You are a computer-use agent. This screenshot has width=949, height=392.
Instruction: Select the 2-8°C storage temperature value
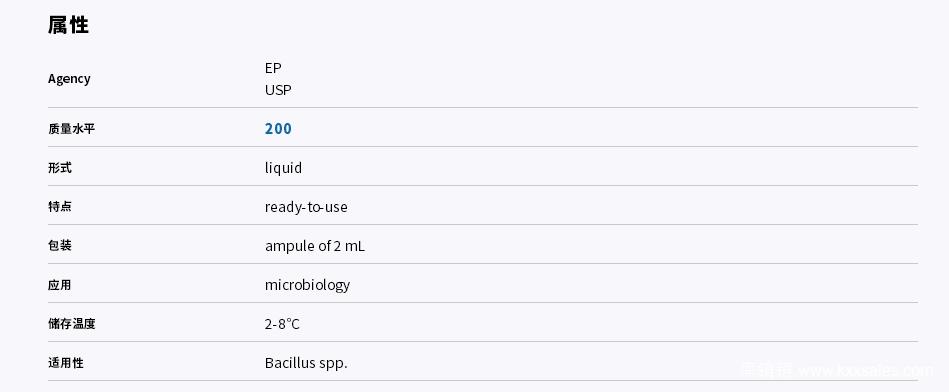[x=282, y=324]
